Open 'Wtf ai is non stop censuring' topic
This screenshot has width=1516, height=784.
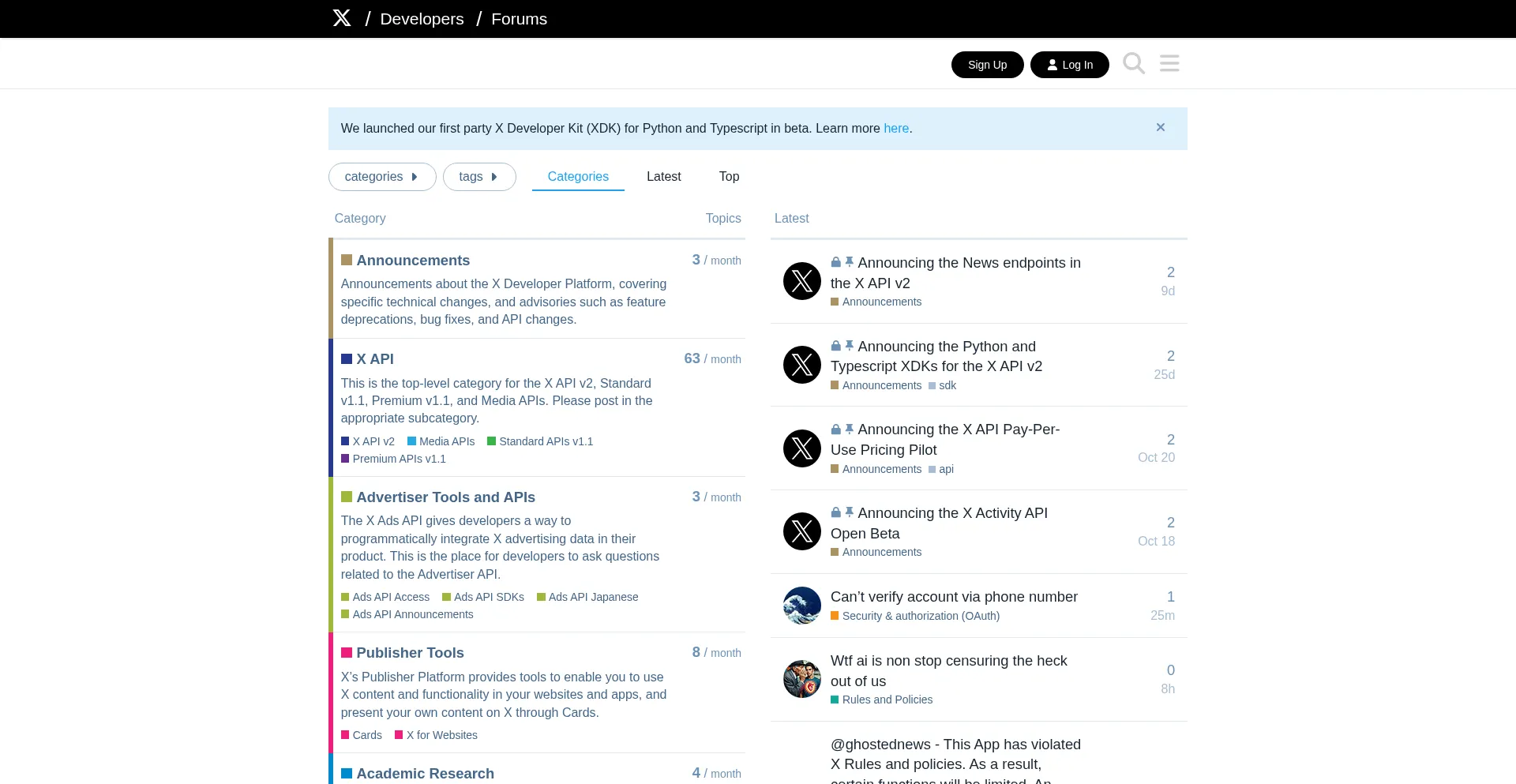click(948, 671)
